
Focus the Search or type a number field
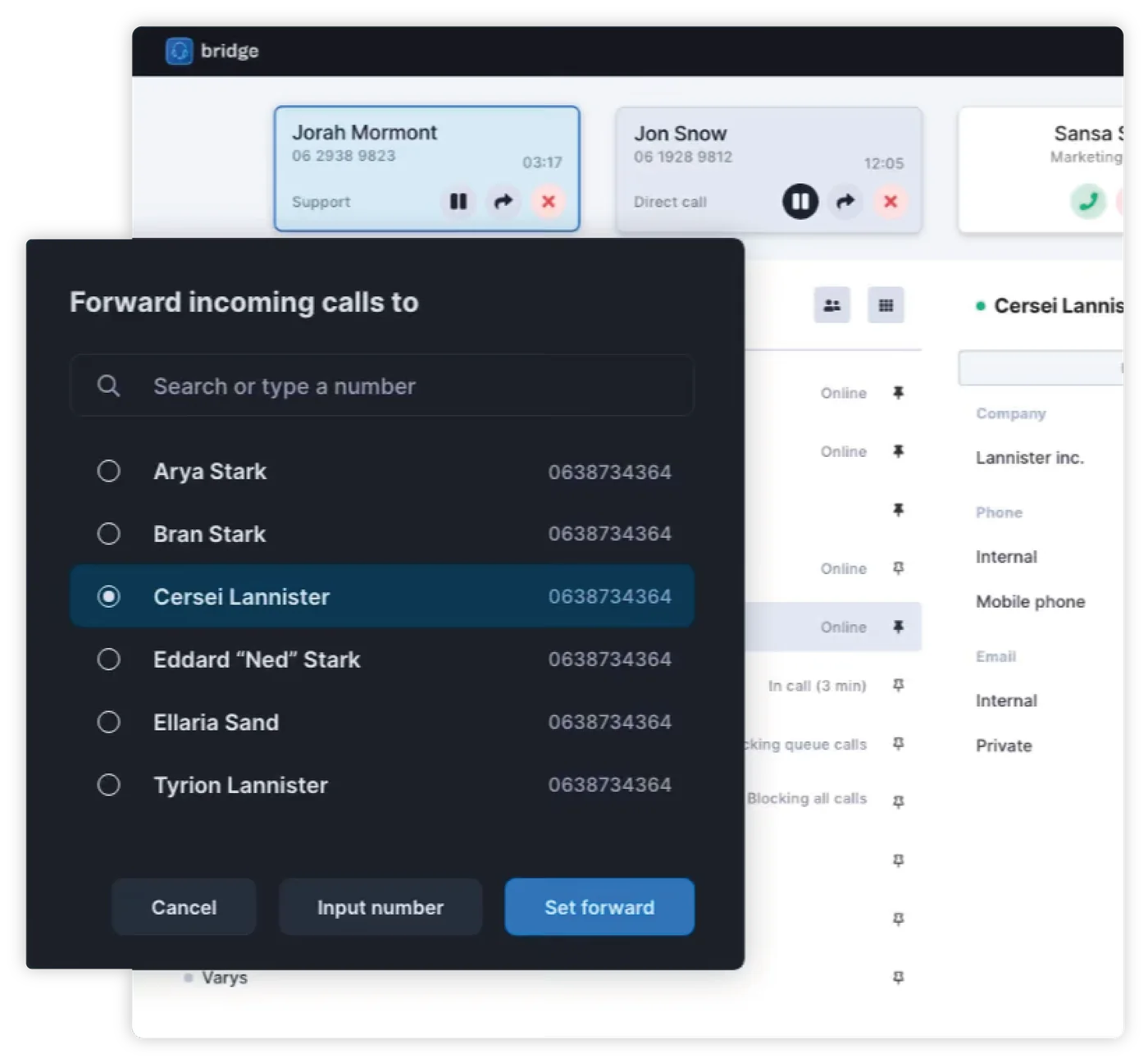[x=382, y=386]
